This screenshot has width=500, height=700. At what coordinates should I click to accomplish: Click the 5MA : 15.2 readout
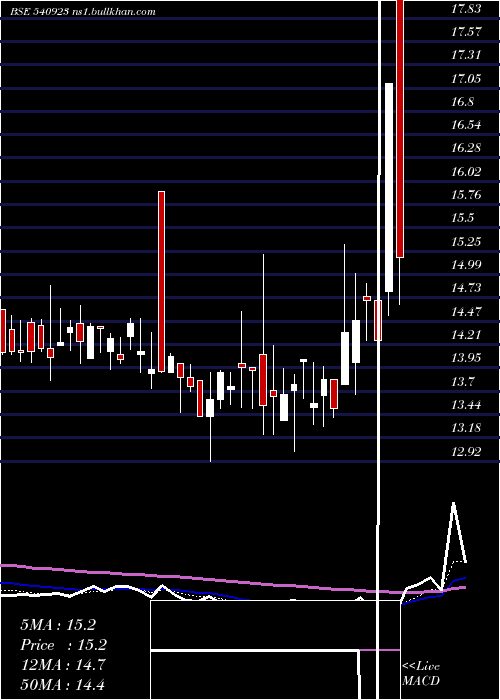[58, 625]
